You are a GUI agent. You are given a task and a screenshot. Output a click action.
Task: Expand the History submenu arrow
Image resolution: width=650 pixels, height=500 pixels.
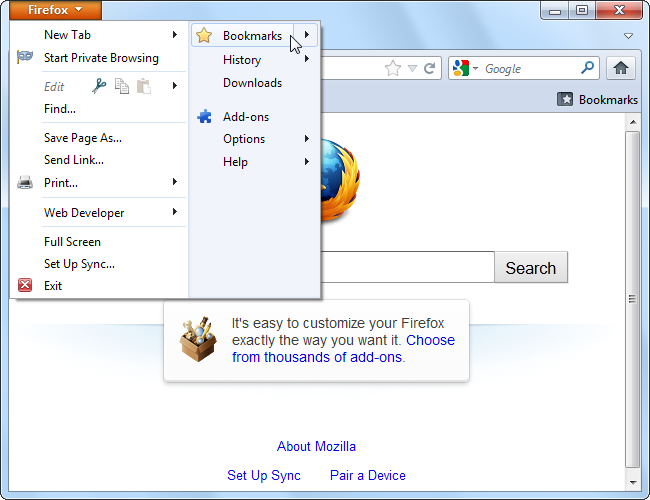point(307,59)
